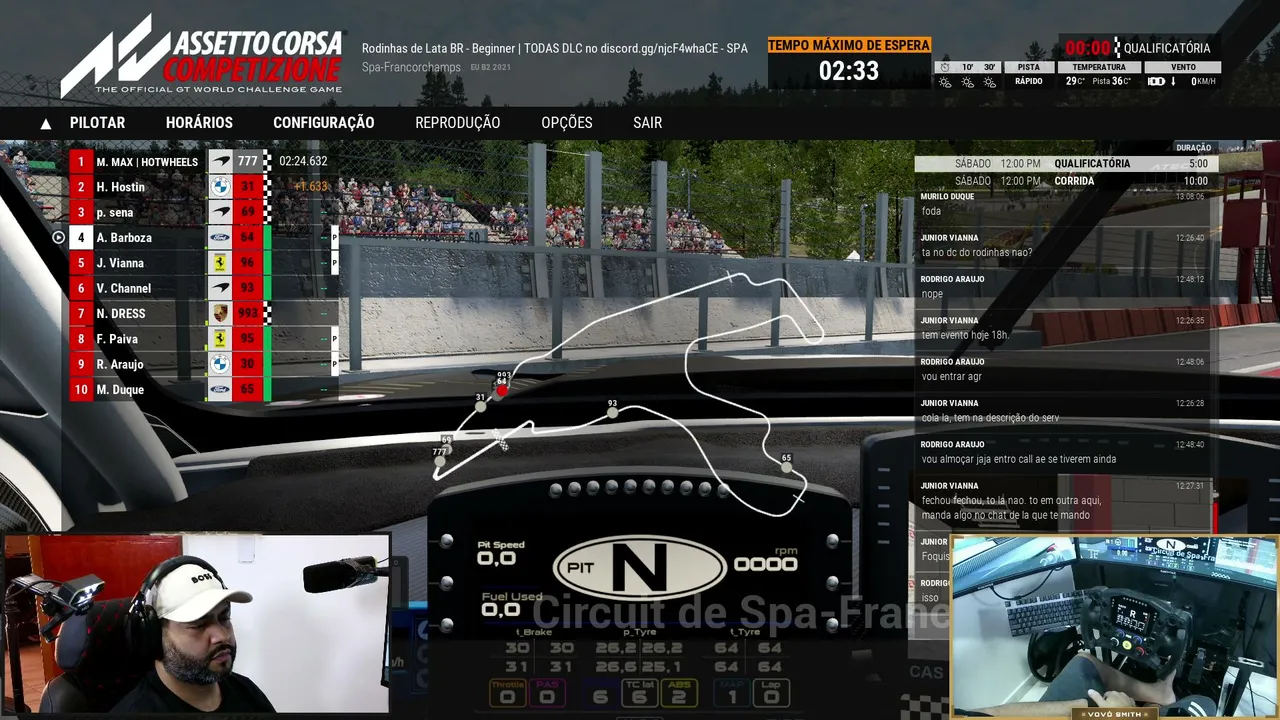The width and height of the screenshot is (1280, 720).
Task: Click the McLaren logo in V. Channel's row
Action: tap(220, 288)
